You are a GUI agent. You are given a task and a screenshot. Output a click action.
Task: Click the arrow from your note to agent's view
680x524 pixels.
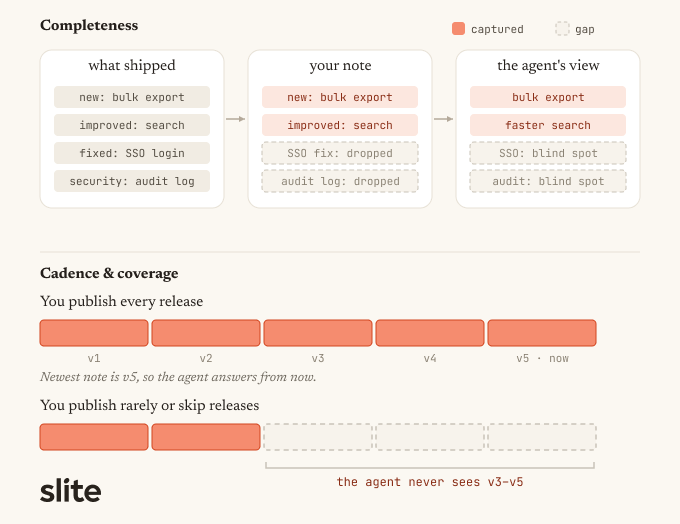click(444, 119)
